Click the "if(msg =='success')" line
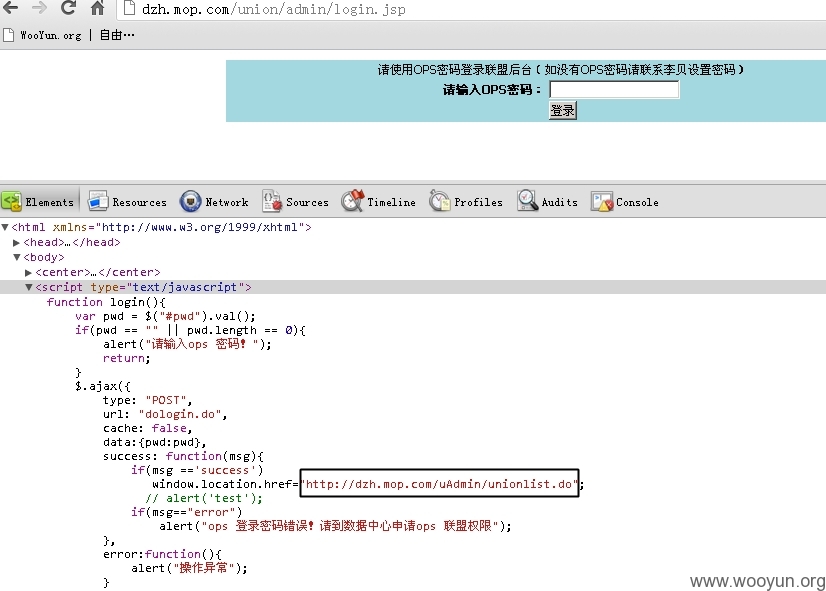Image resolution: width=826 pixels, height=591 pixels. pos(197,470)
